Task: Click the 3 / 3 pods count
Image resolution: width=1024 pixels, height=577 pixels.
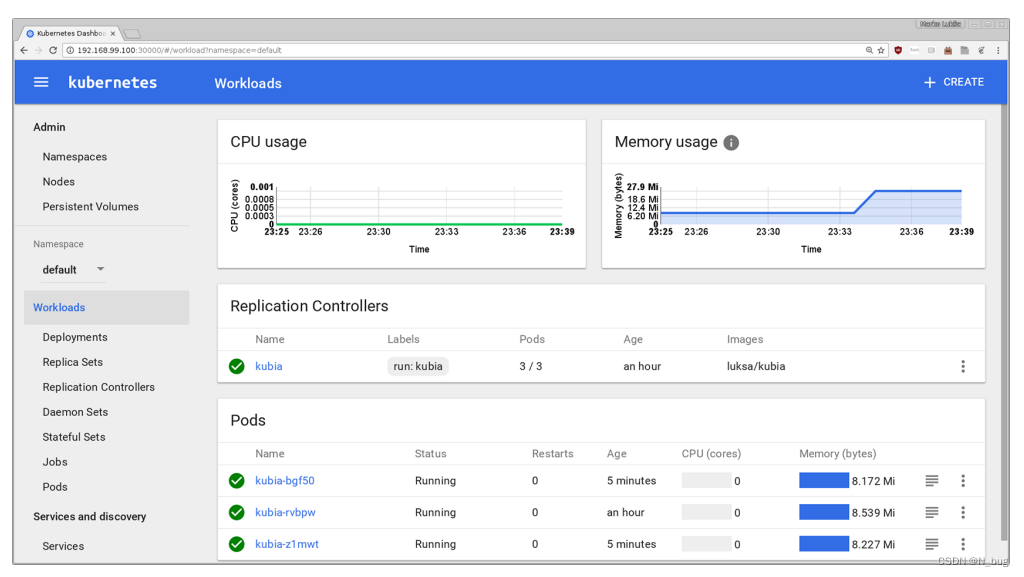Action: (x=530, y=366)
